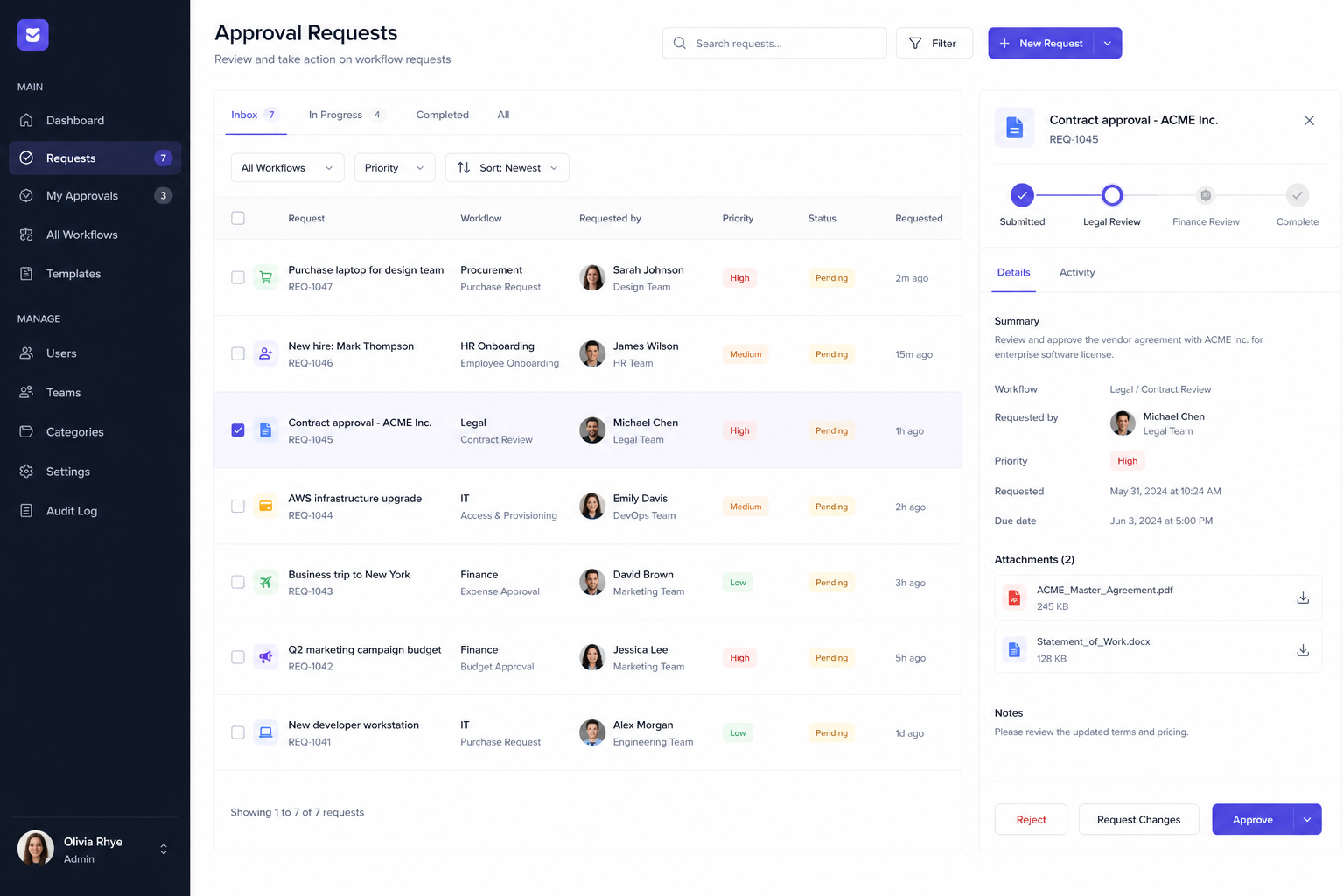1344x896 pixels.
Task: Open the Activity tab in detail panel
Action: pos(1077,272)
